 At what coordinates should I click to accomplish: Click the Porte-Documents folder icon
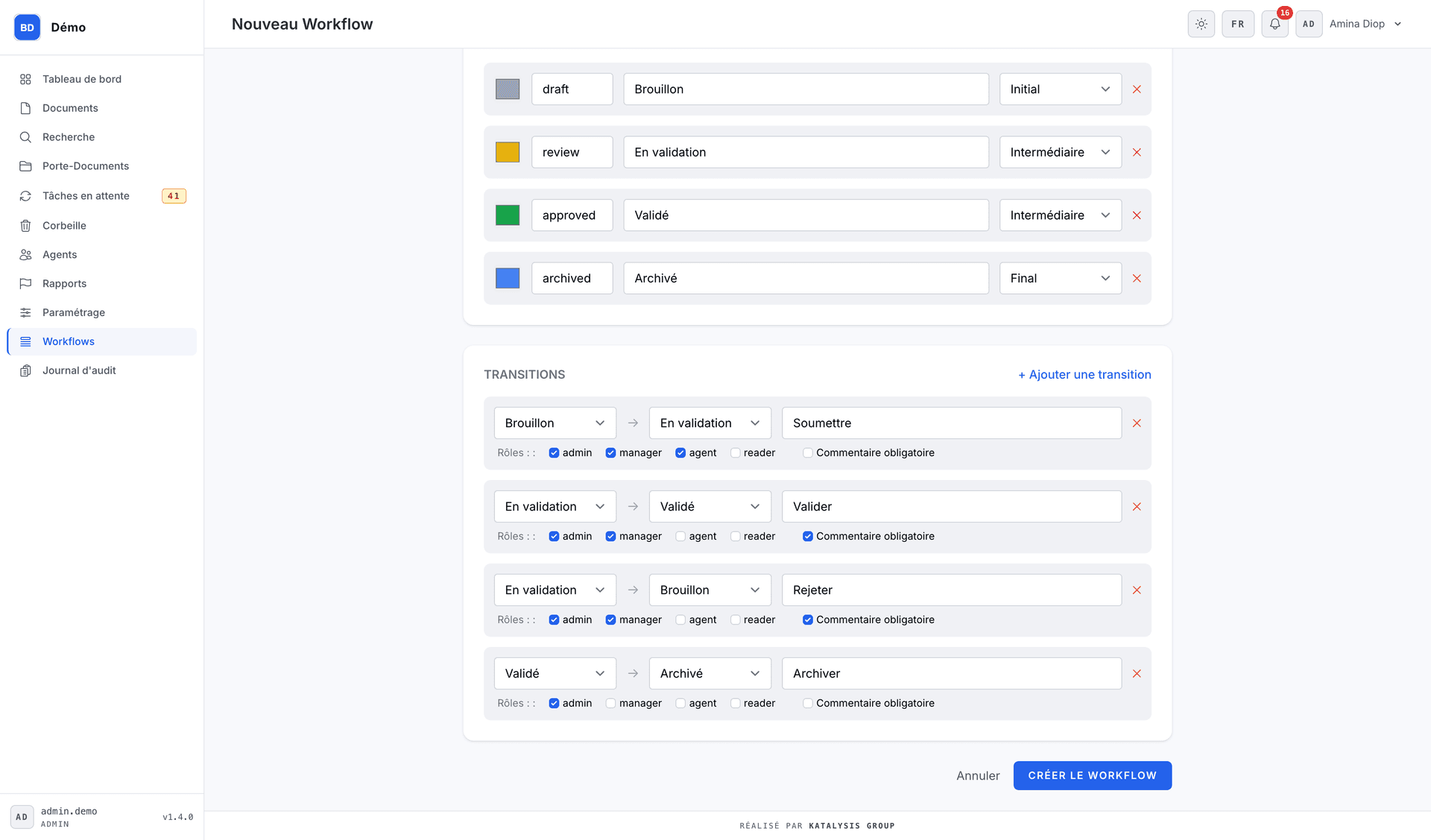pyautogui.click(x=25, y=166)
